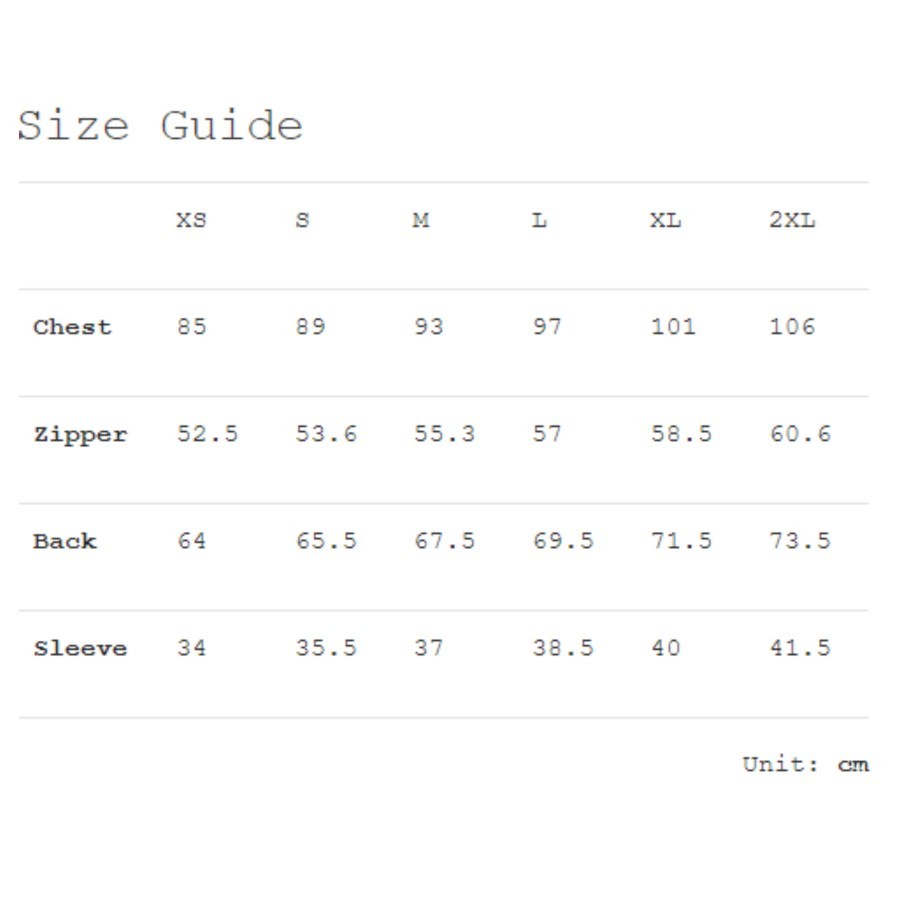Select the 2XL column header
Screen dimensions: 900x900
(x=792, y=220)
